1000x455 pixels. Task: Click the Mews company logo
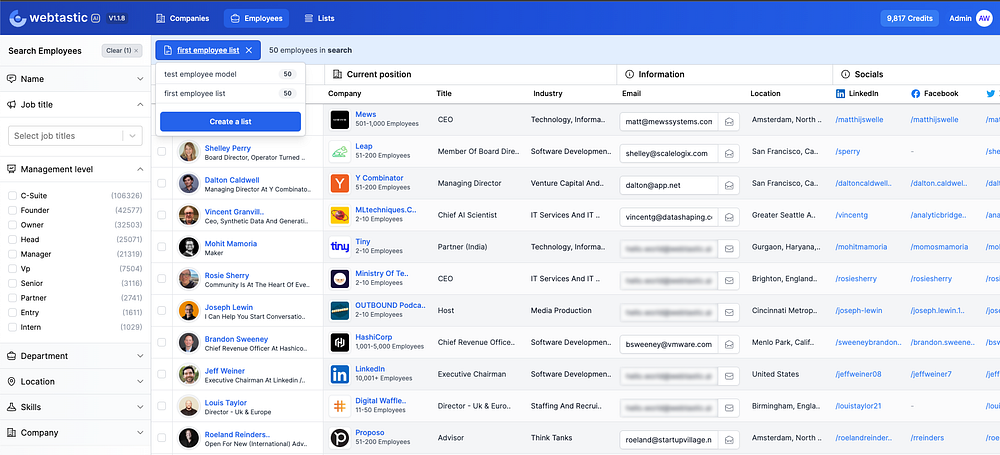pyautogui.click(x=339, y=119)
